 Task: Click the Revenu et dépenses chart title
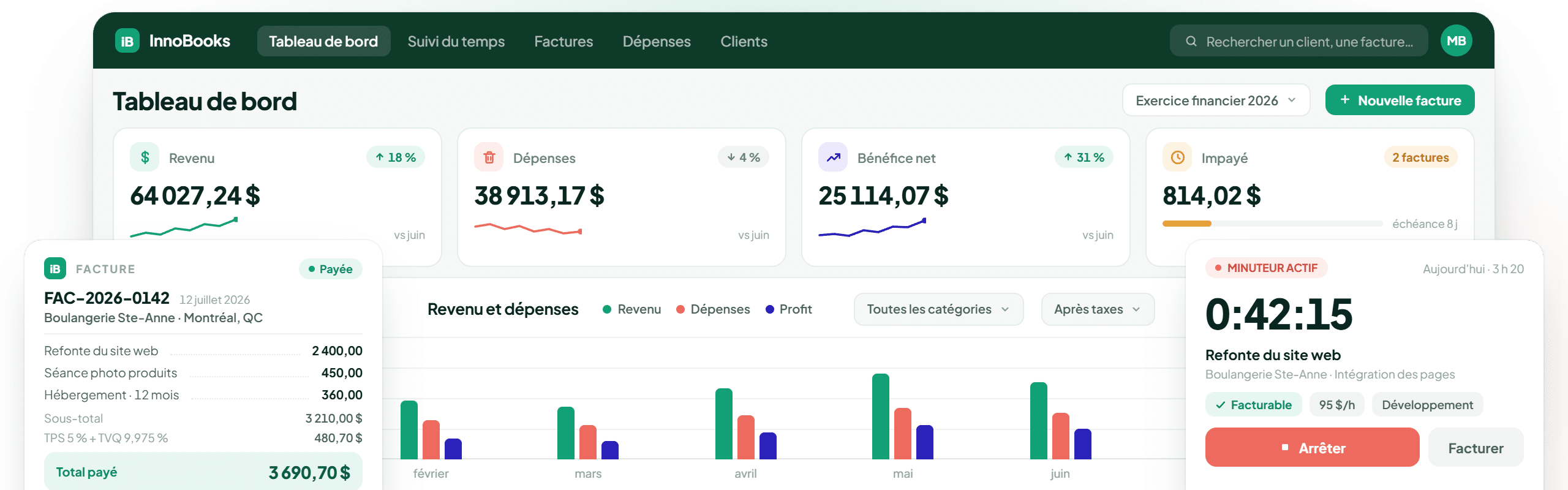pos(503,309)
